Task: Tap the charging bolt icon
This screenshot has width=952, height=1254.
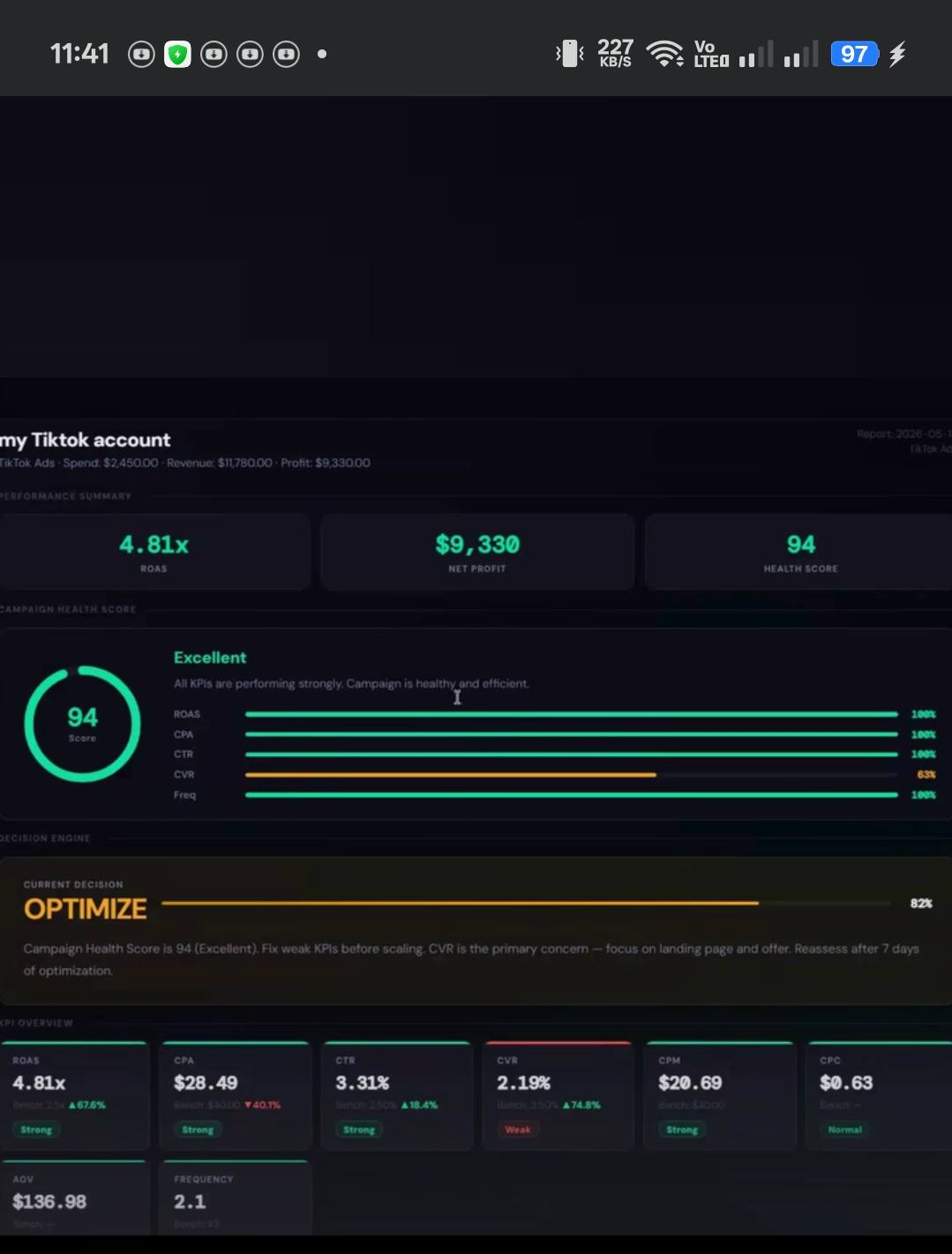Action: tap(897, 54)
